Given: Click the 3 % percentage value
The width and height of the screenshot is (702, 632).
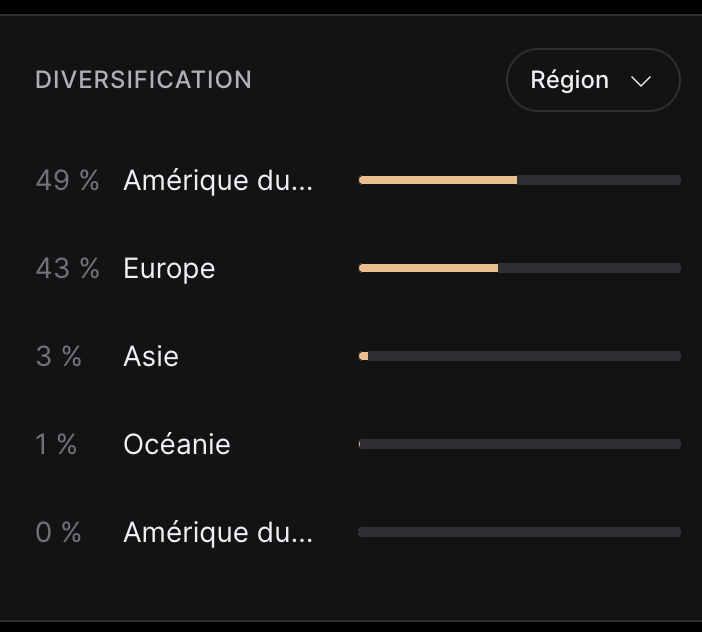Looking at the screenshot, I should click(59, 356).
